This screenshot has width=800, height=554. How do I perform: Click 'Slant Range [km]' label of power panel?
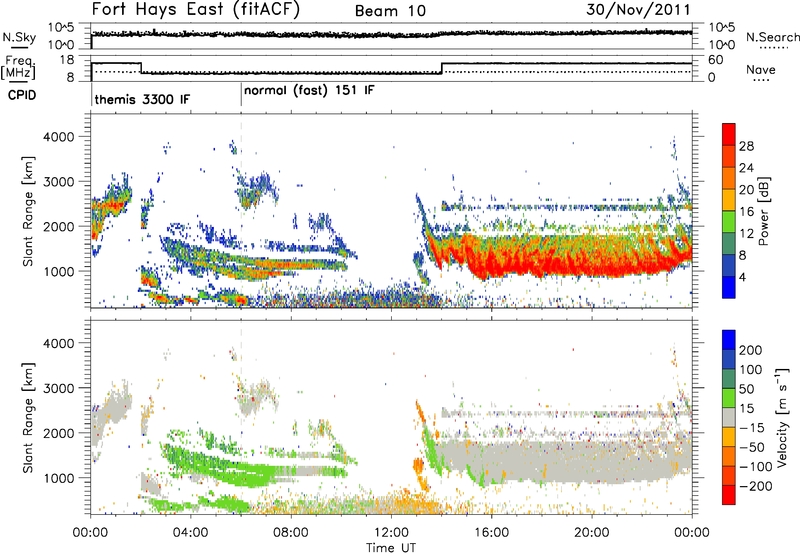[x=28, y=211]
